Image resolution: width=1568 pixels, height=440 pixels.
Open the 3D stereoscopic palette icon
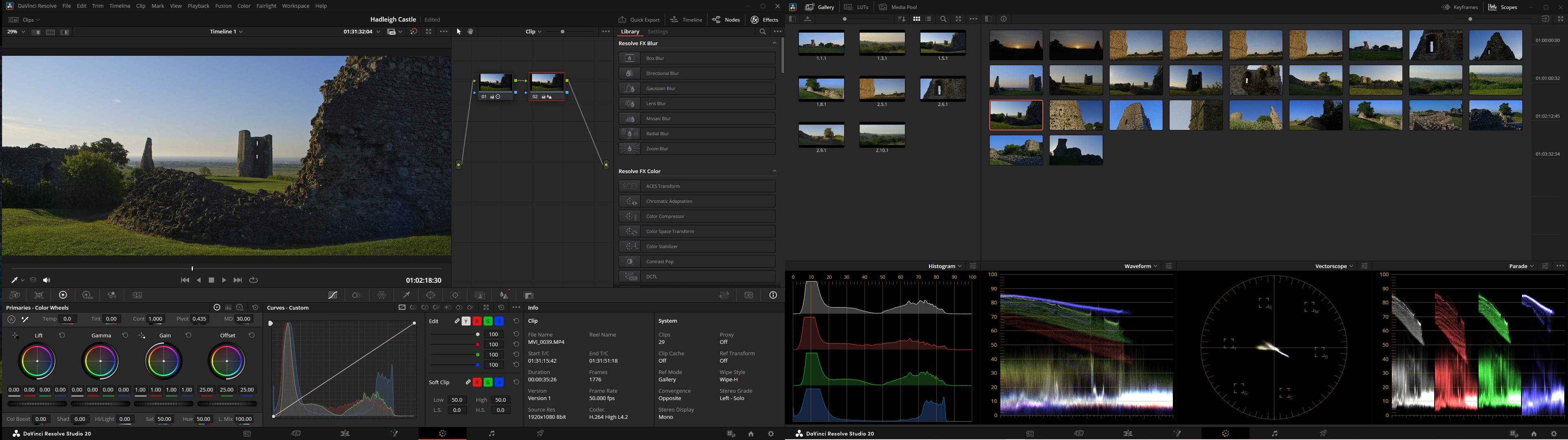coord(749,295)
